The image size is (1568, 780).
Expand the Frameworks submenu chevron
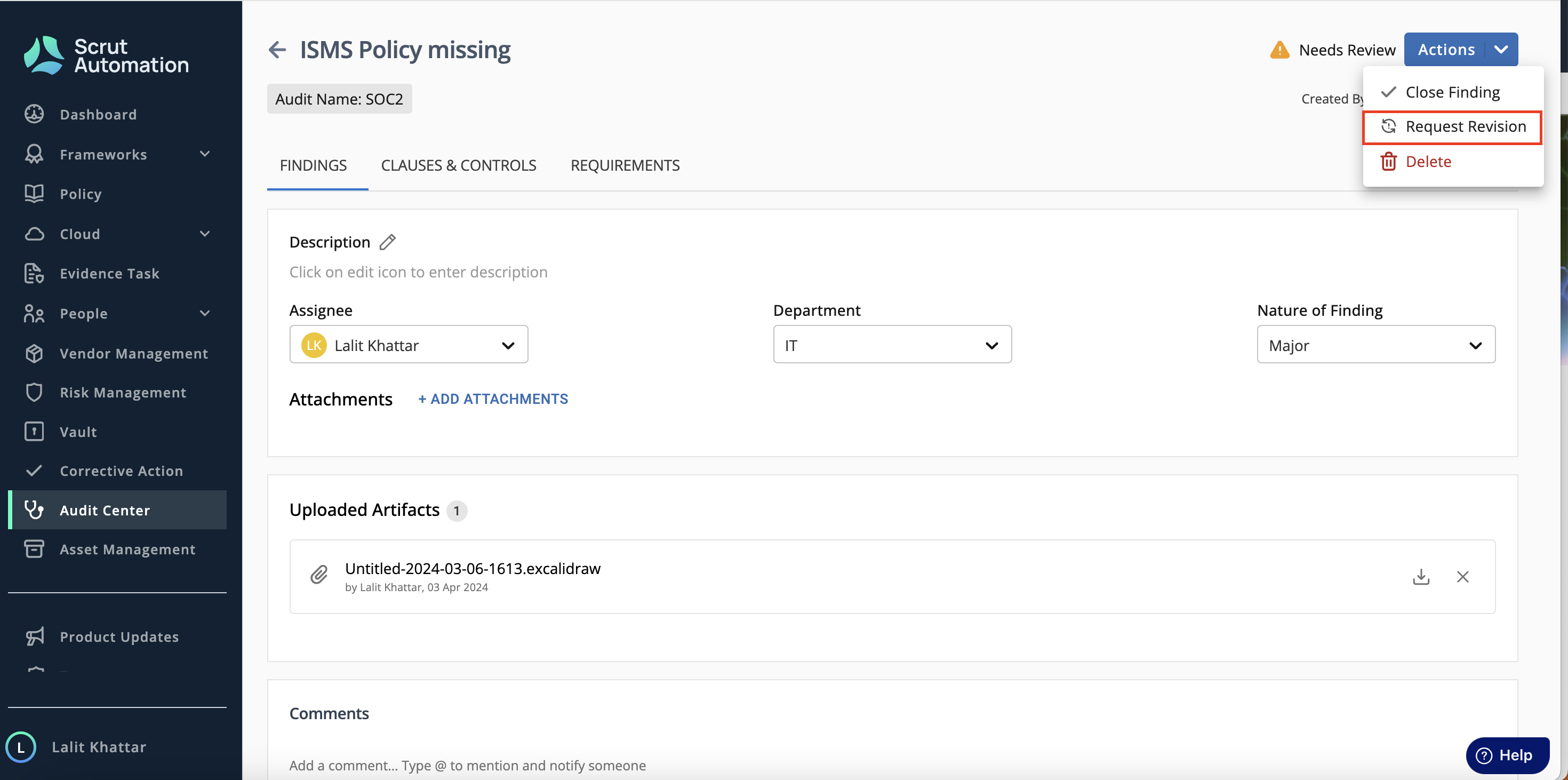click(205, 154)
